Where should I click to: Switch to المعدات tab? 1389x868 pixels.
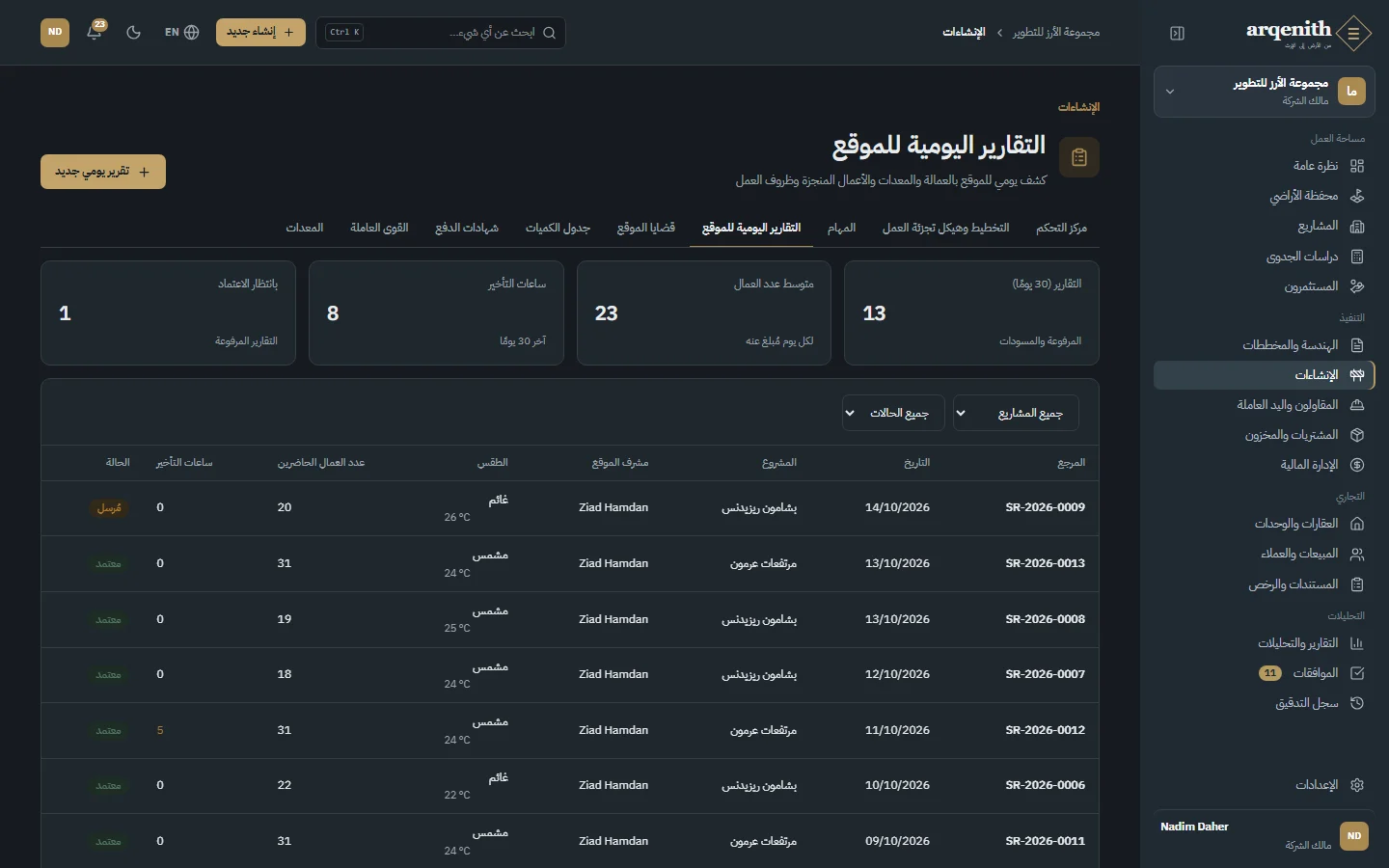305,228
